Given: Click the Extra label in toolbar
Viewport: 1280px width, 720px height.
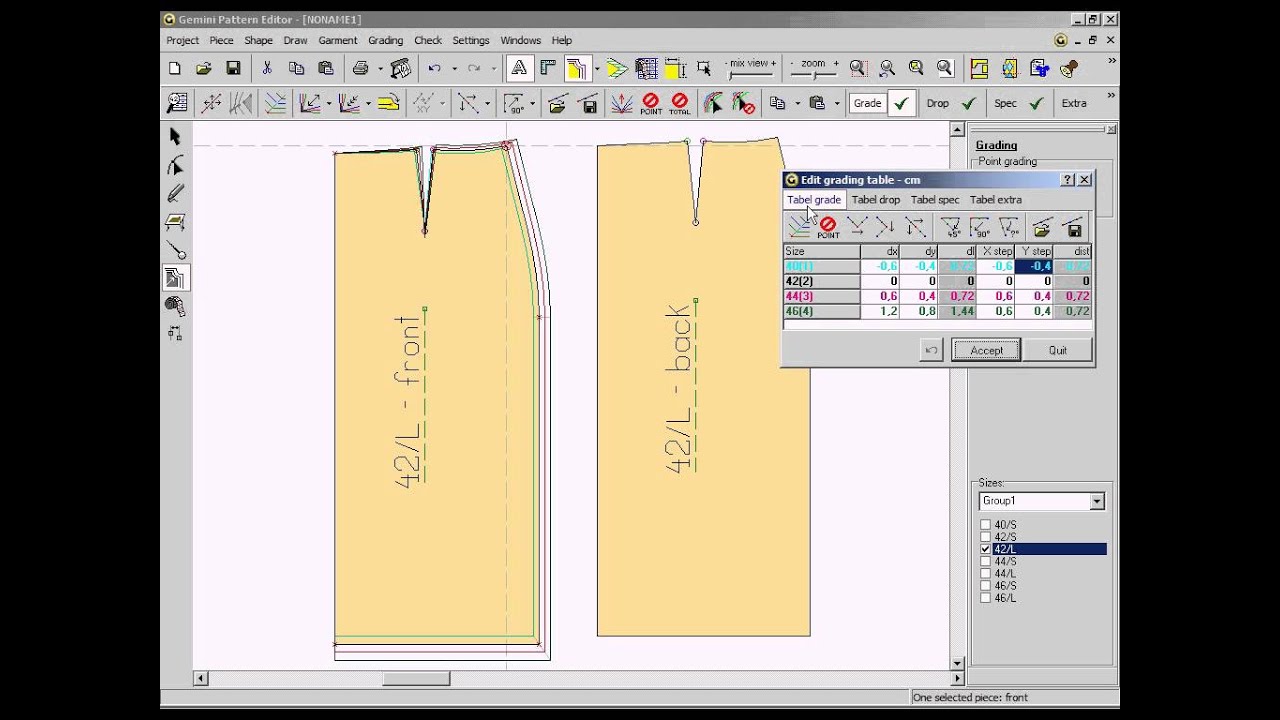Looking at the screenshot, I should tap(1074, 103).
